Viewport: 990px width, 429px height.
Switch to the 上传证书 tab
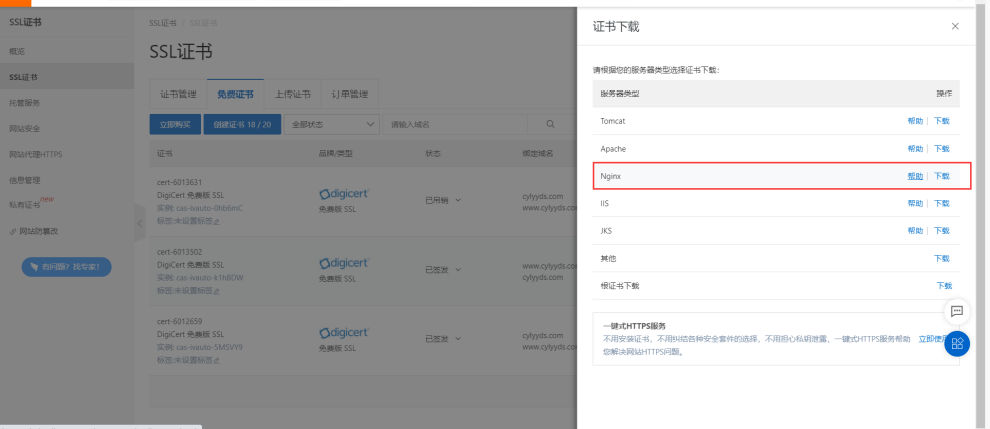coord(292,94)
